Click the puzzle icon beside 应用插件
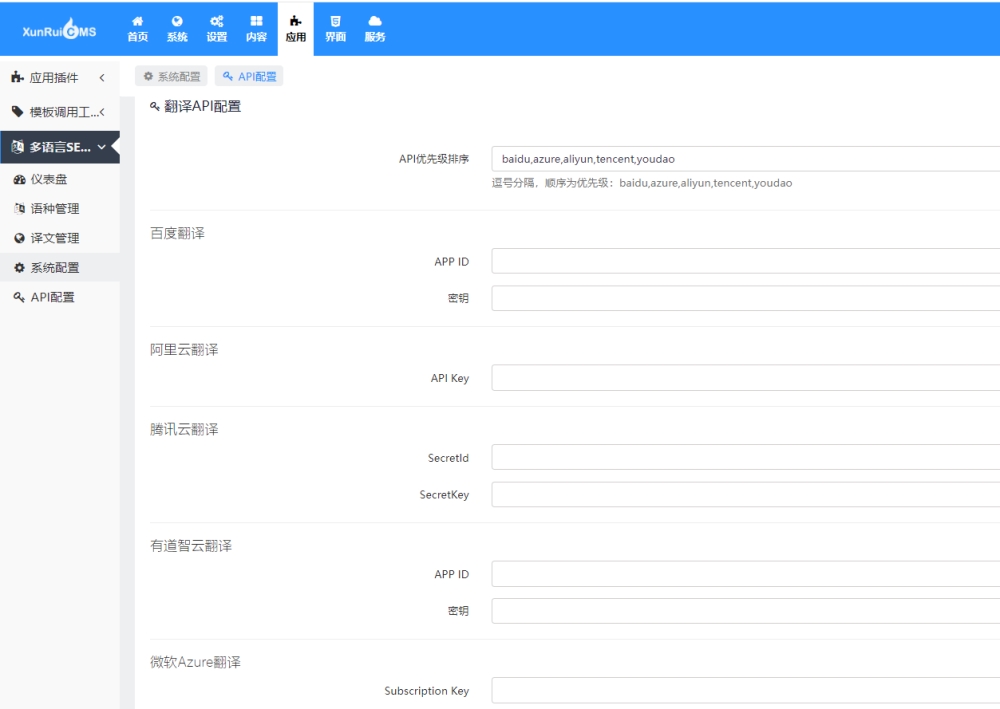1000x709 pixels. point(17,78)
